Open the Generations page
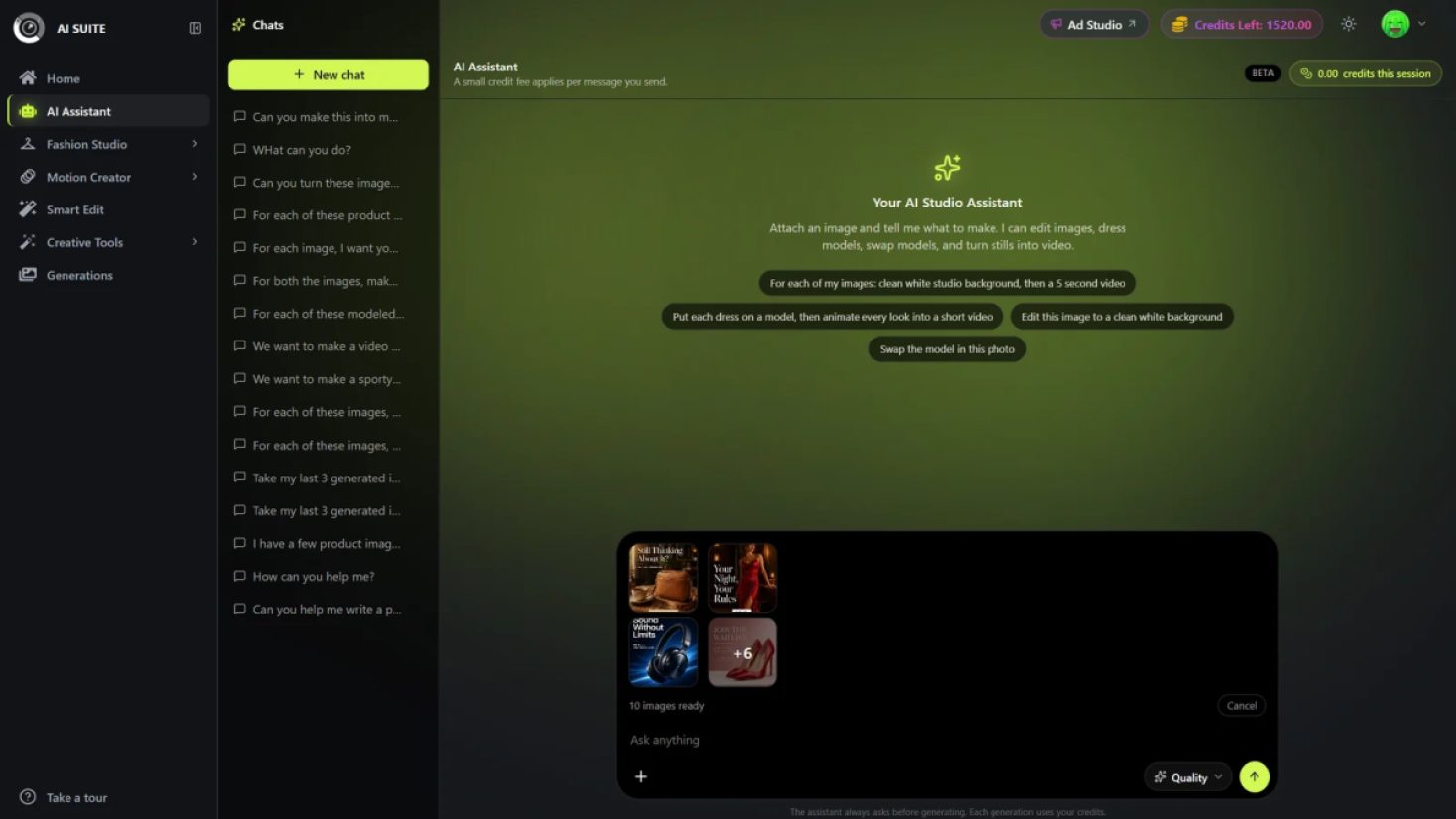The width and height of the screenshot is (1456, 819). tap(109, 275)
